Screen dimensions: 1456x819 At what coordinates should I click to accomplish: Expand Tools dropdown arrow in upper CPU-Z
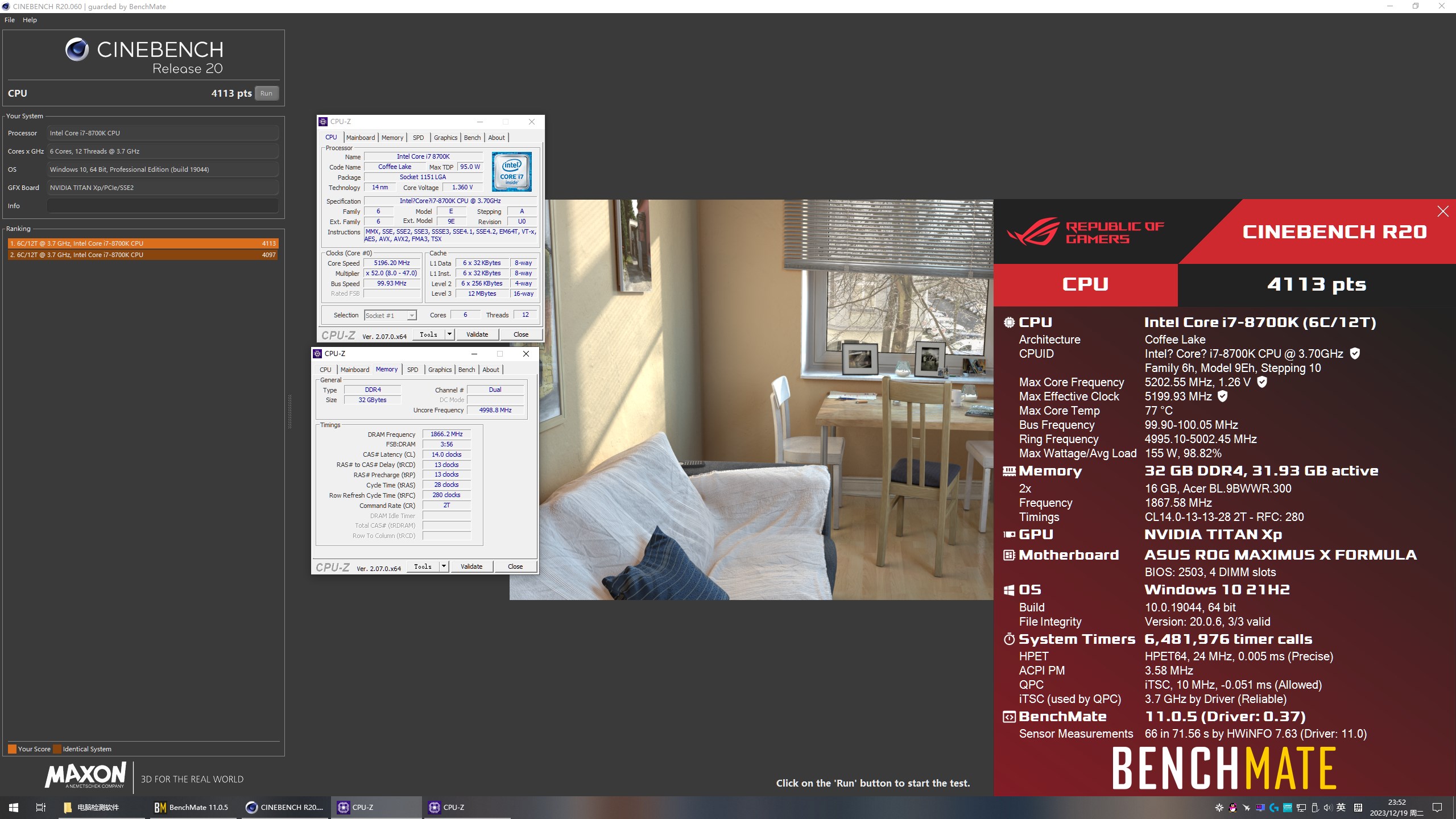coord(449,334)
